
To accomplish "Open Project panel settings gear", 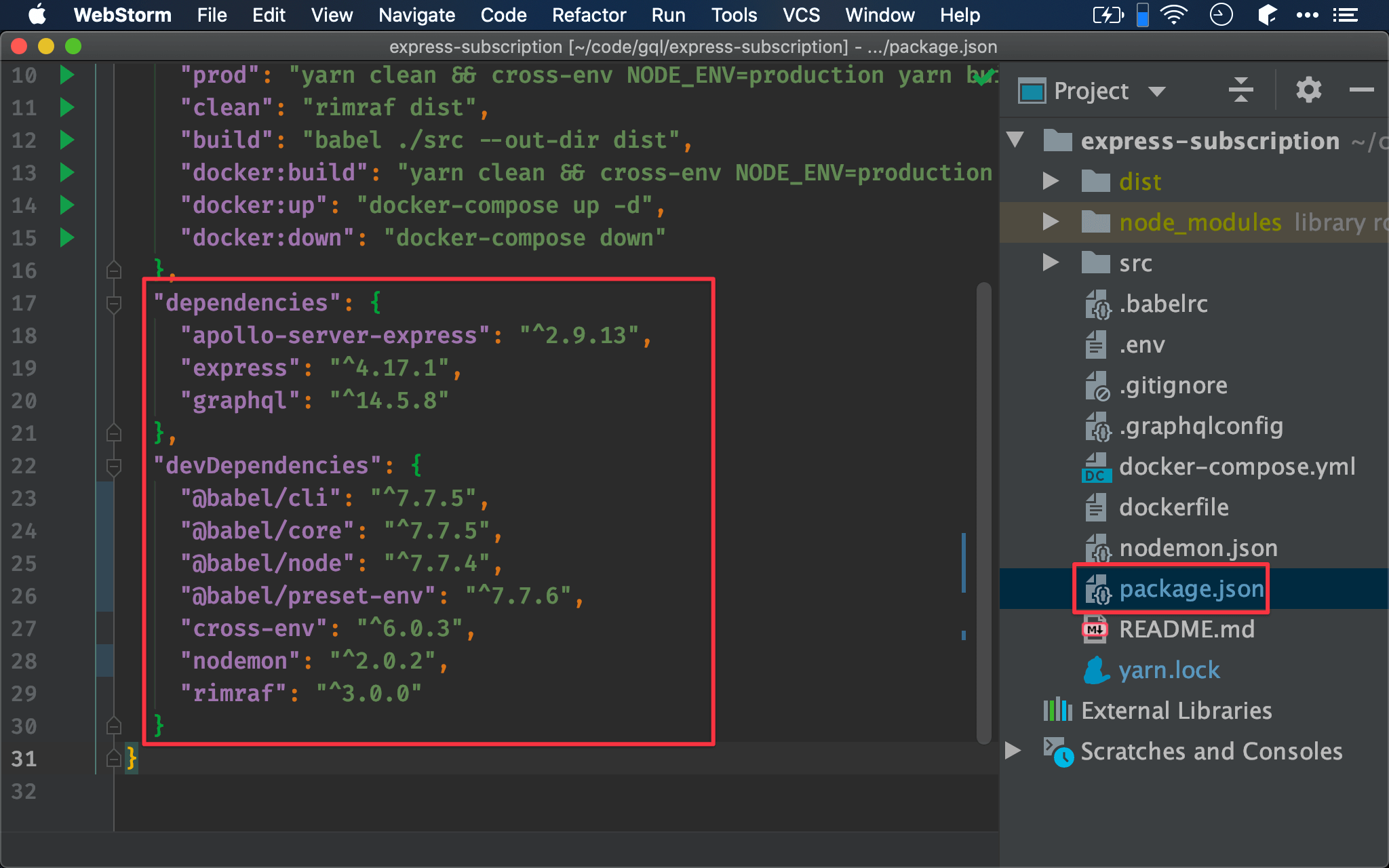I will pyautogui.click(x=1308, y=90).
